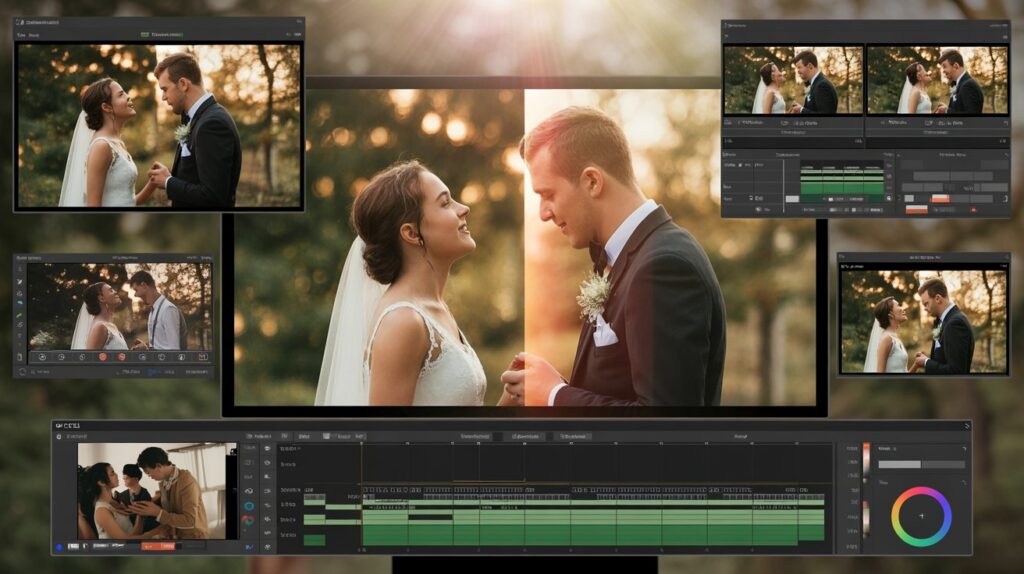Click the trash icon at sidebar bottom
Viewport: 1024px width, 574px height.
[x=19, y=357]
